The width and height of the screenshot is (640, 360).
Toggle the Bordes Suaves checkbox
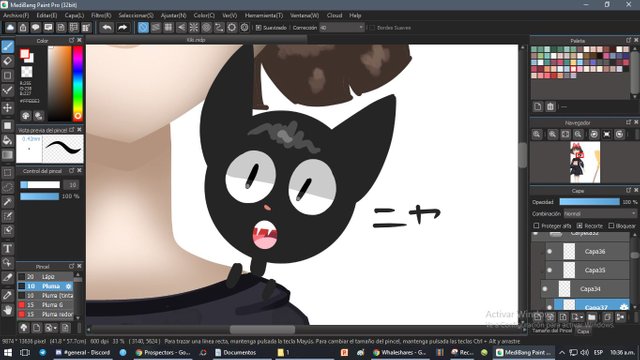[372, 28]
